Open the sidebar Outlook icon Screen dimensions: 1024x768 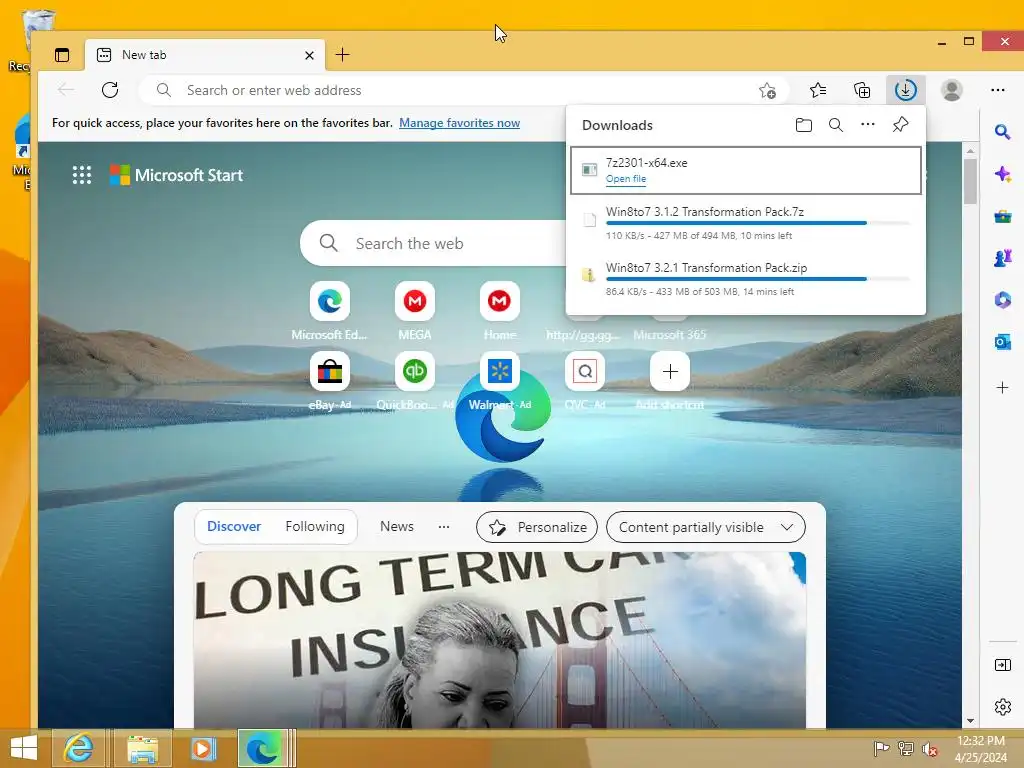pos(1002,342)
